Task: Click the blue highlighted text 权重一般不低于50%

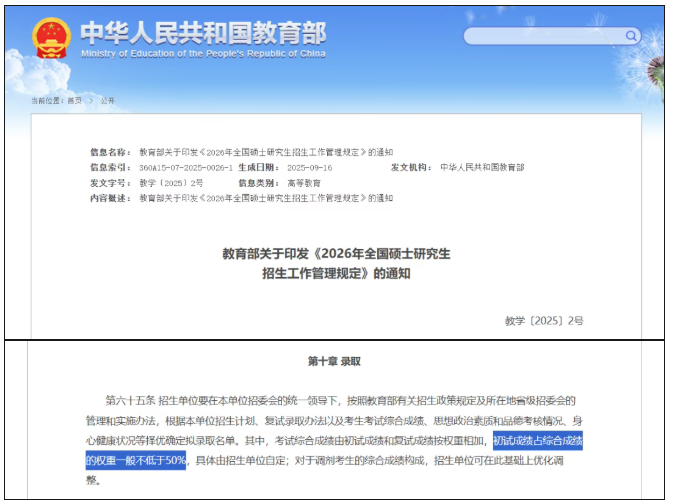Action: click(137, 460)
